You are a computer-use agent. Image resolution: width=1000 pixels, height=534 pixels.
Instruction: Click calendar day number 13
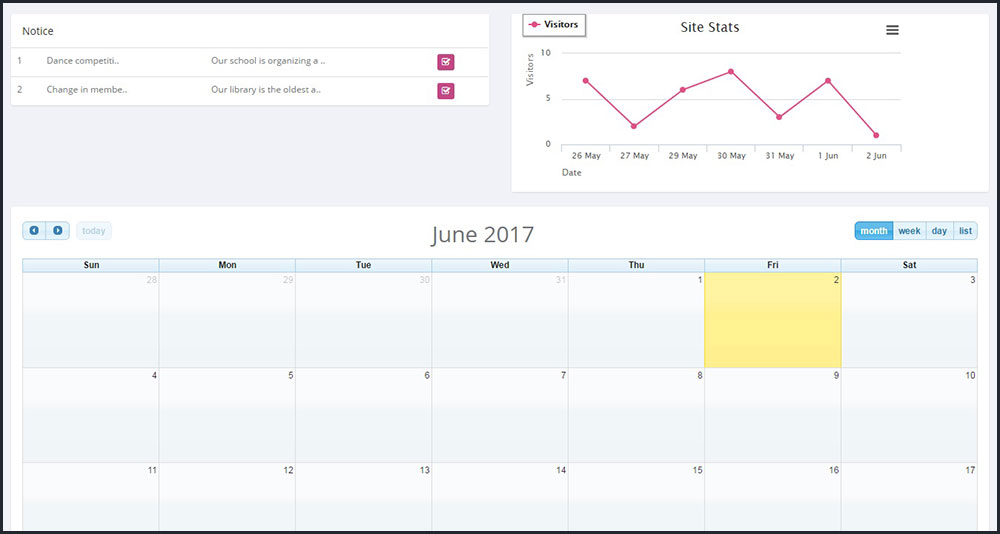coord(425,470)
